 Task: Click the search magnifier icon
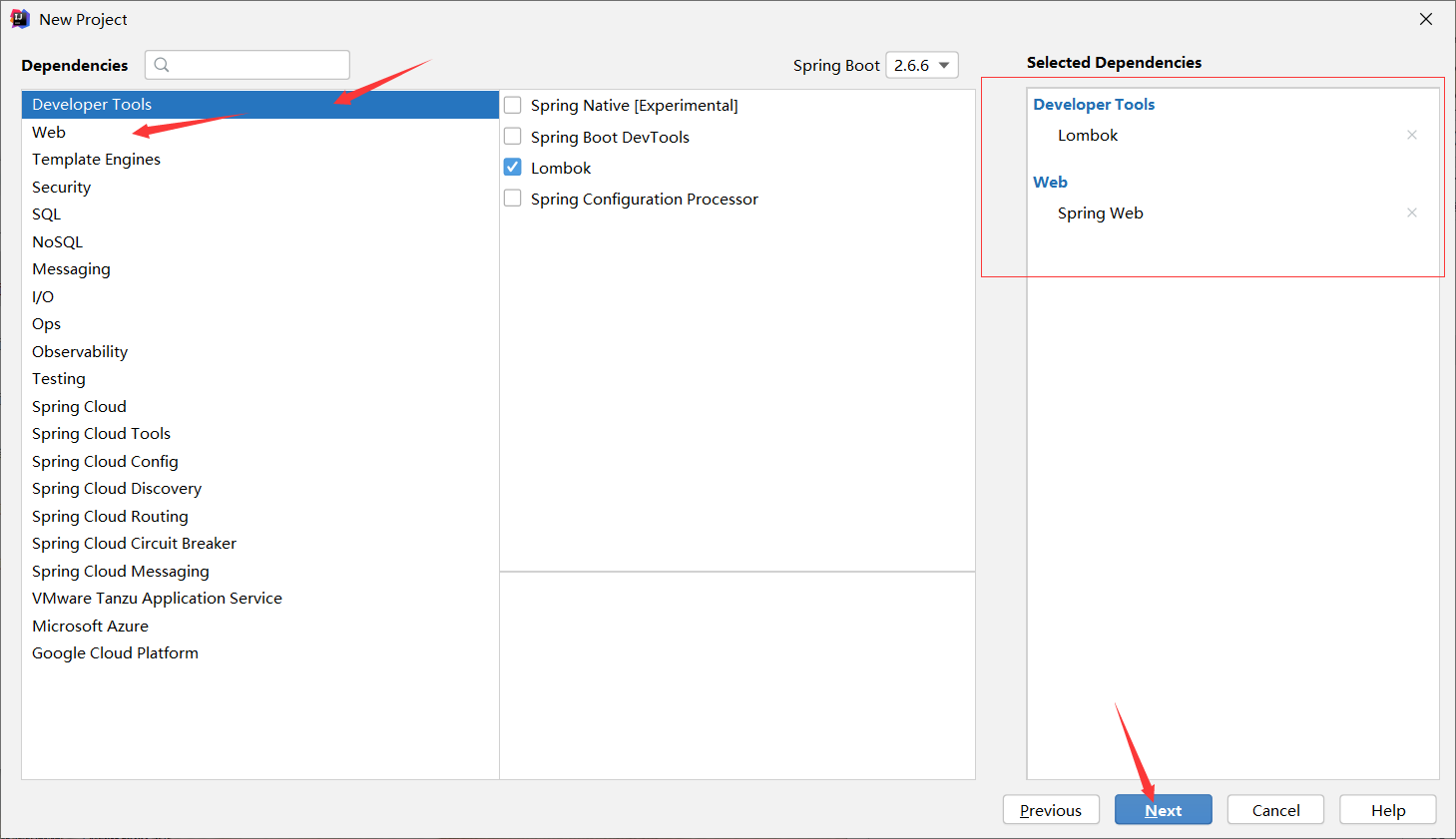(x=162, y=65)
